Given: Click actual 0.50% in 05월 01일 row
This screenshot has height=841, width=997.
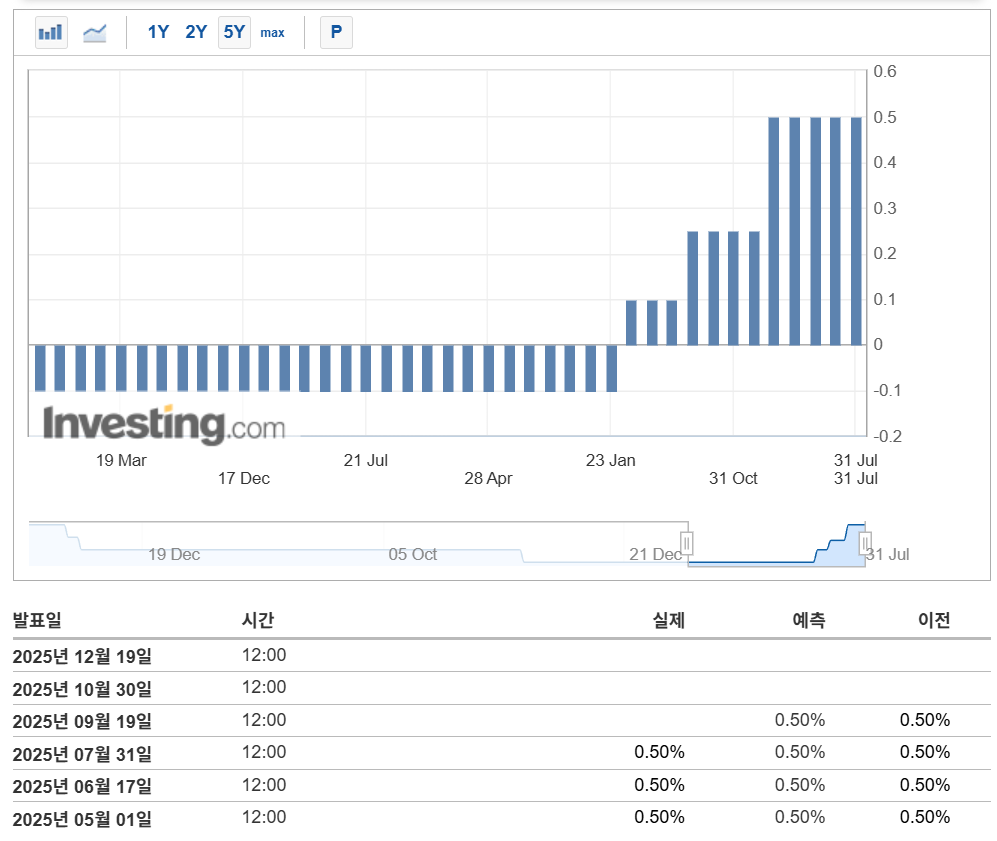Looking at the screenshot, I should click(x=659, y=817).
